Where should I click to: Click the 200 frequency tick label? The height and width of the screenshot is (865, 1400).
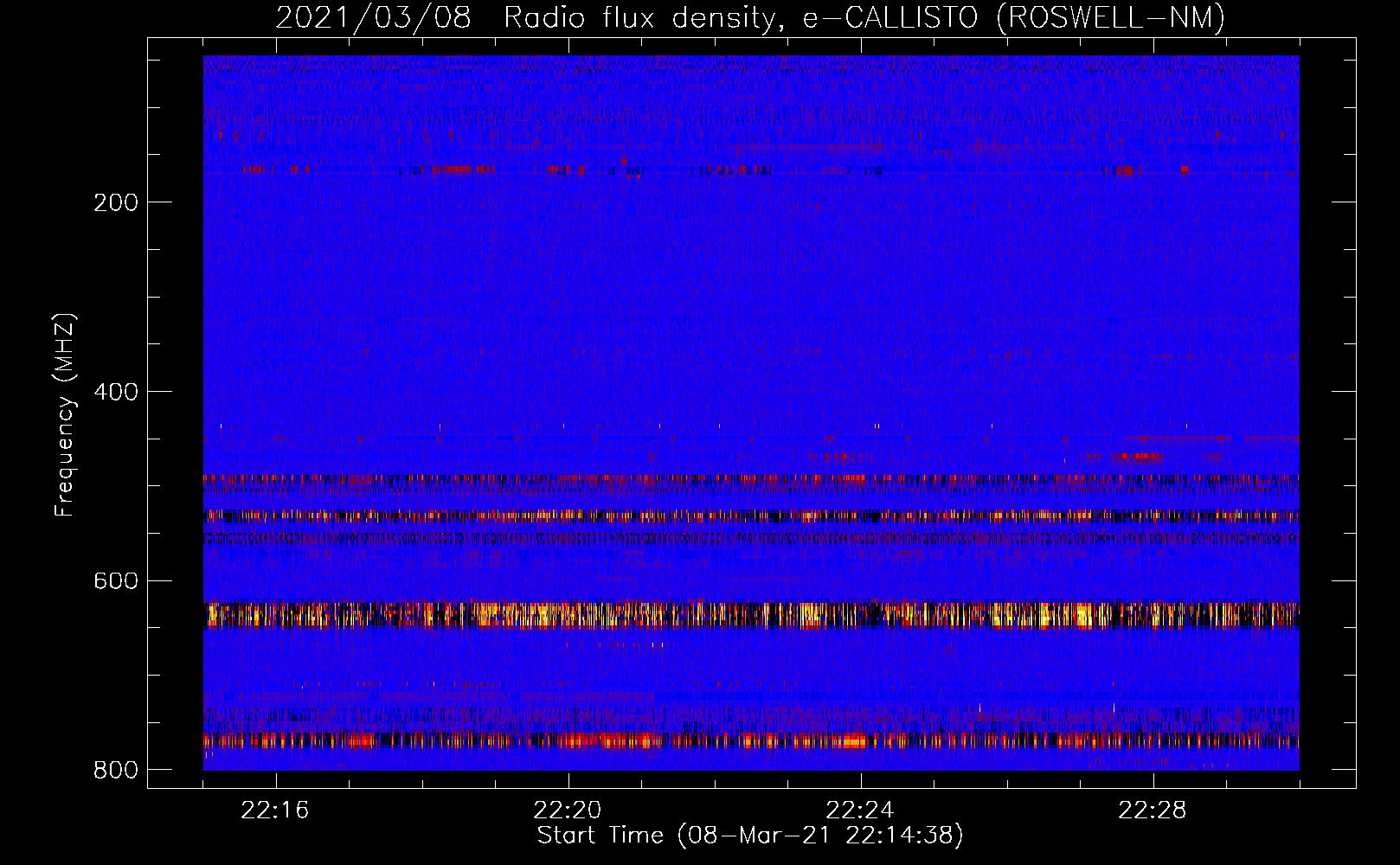point(116,202)
